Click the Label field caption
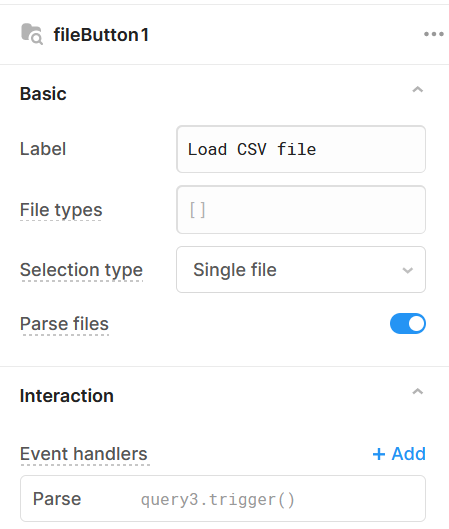 (43, 149)
